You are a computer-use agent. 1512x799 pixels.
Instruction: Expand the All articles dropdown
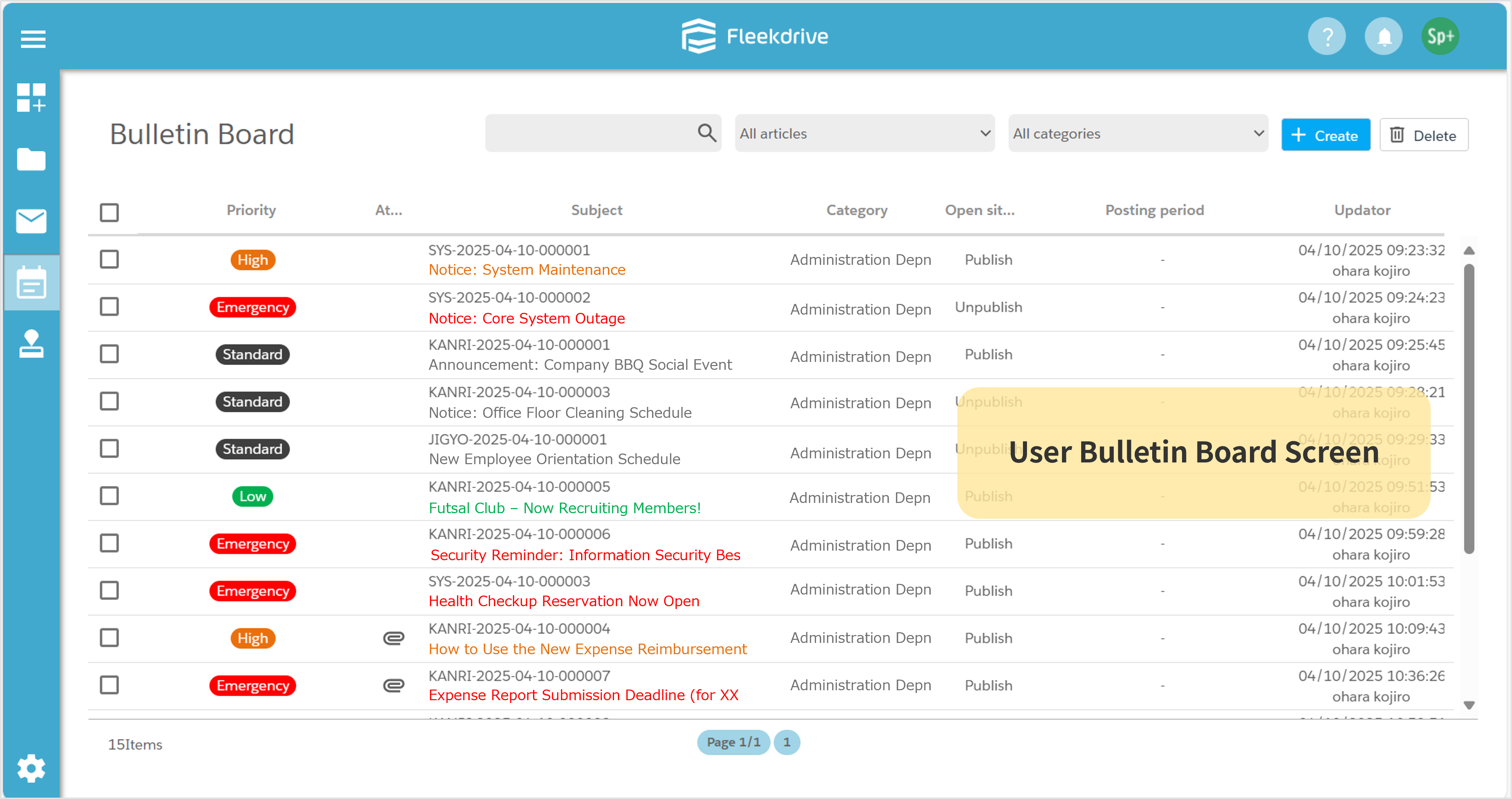865,133
